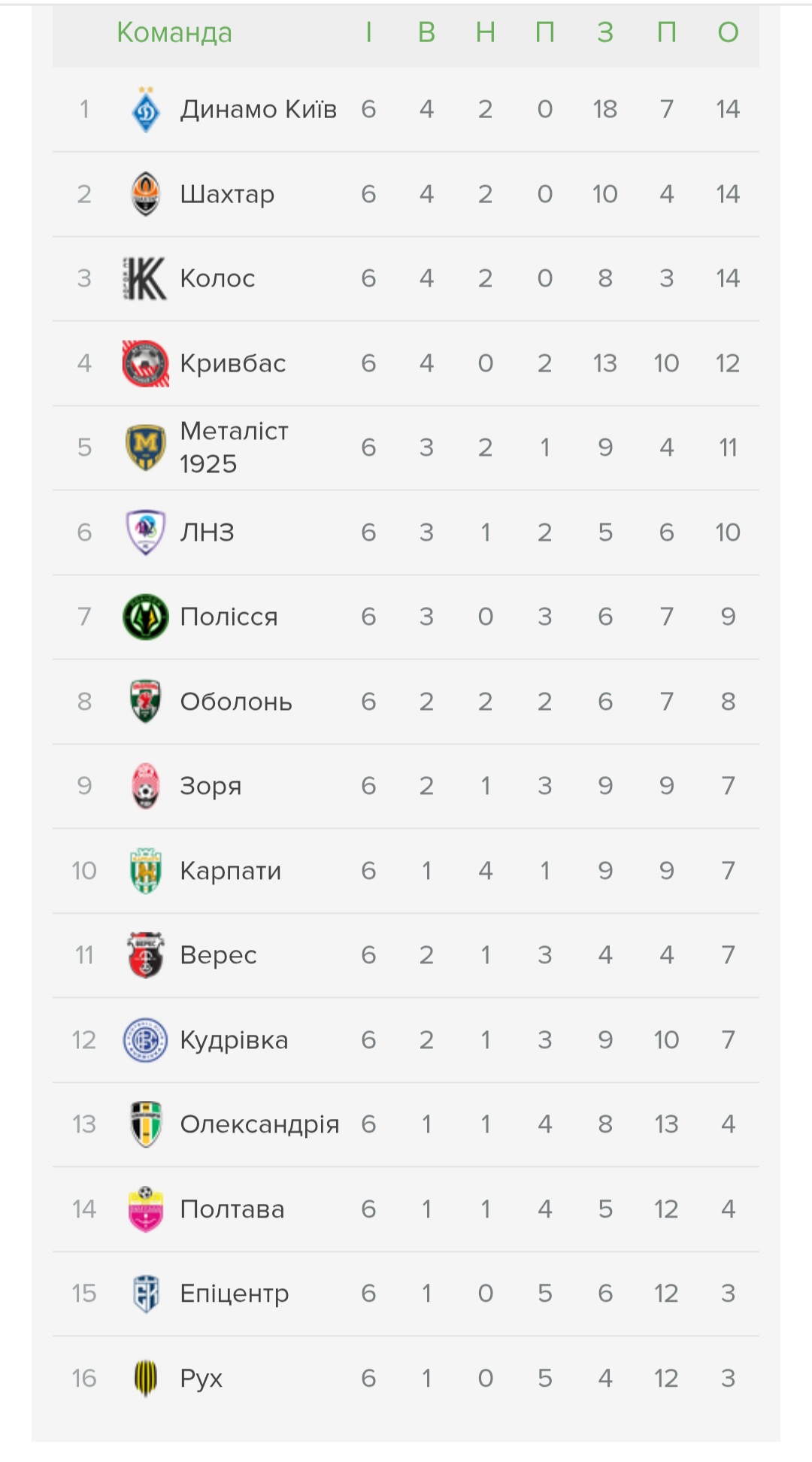The width and height of the screenshot is (812, 1462).
Task: Click the О points column header
Action: [727, 32]
